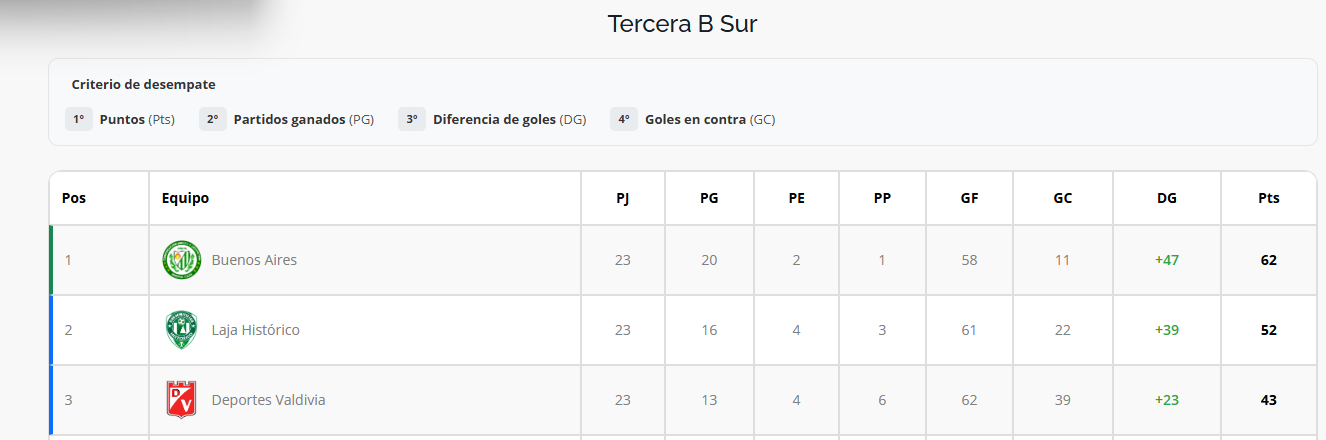Click the GC column header
The height and width of the screenshot is (440, 1326).
[x=1063, y=198]
